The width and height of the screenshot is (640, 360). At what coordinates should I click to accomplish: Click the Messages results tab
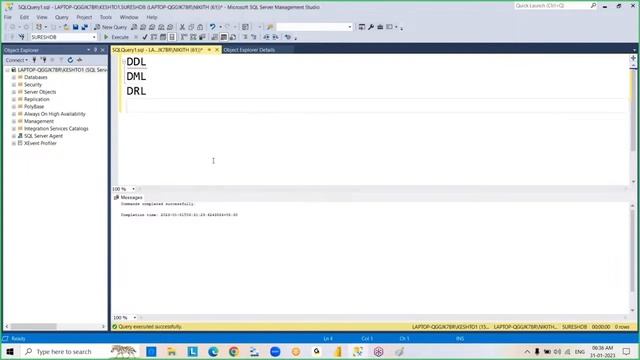click(x=128, y=198)
